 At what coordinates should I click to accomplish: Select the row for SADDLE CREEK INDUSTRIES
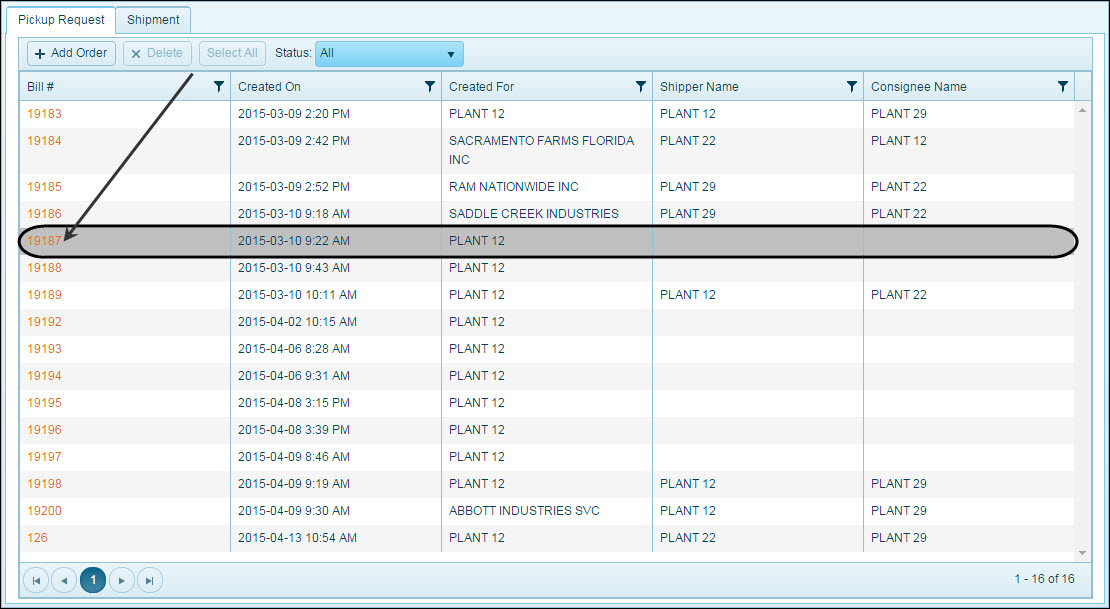click(x=533, y=214)
